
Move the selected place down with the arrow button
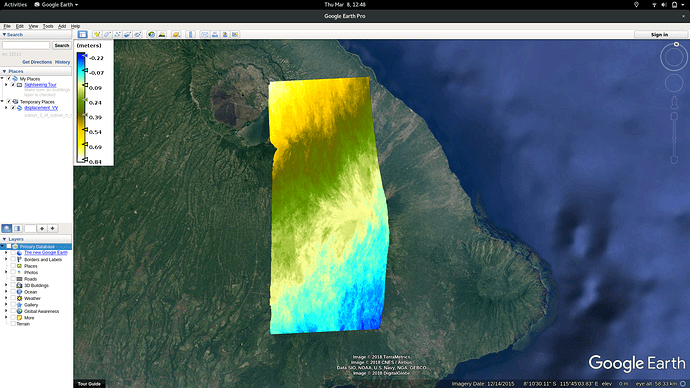pyautogui.click(x=52, y=228)
